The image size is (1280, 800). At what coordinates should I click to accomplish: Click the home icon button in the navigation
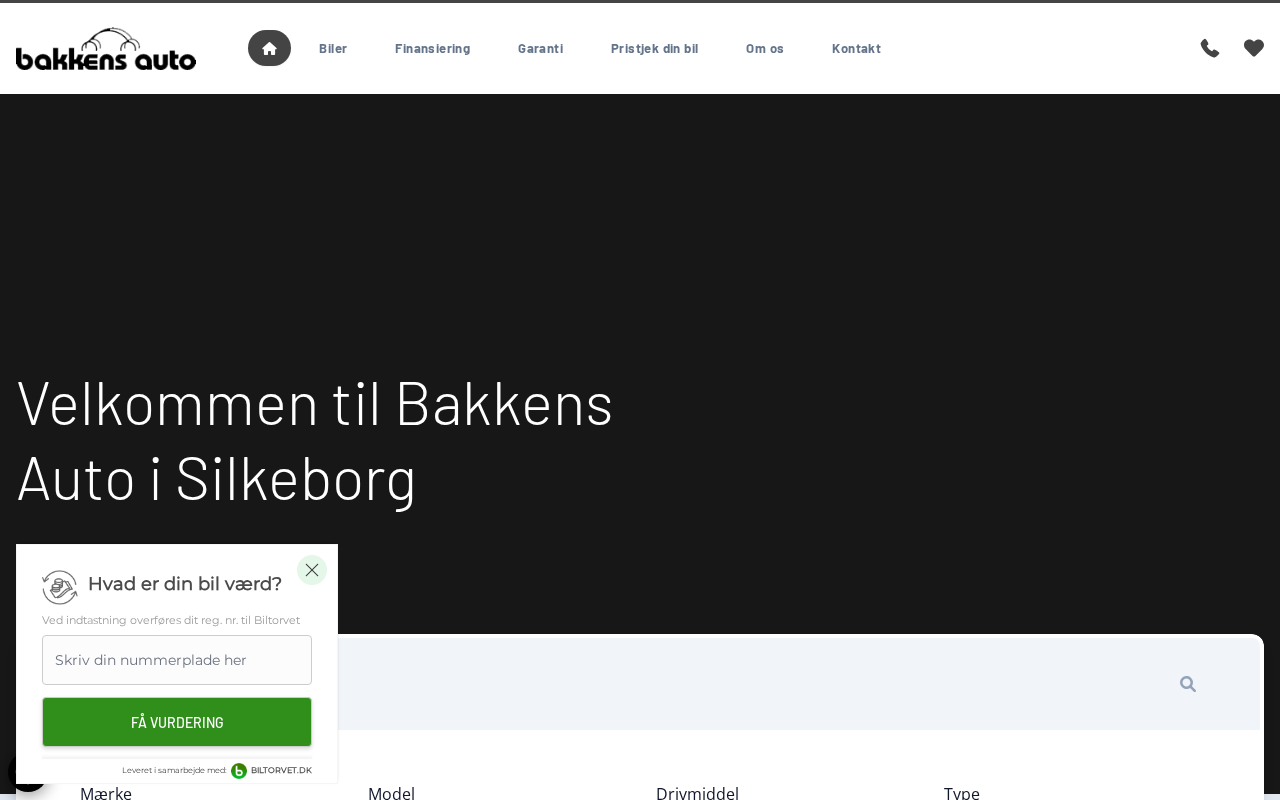269,48
